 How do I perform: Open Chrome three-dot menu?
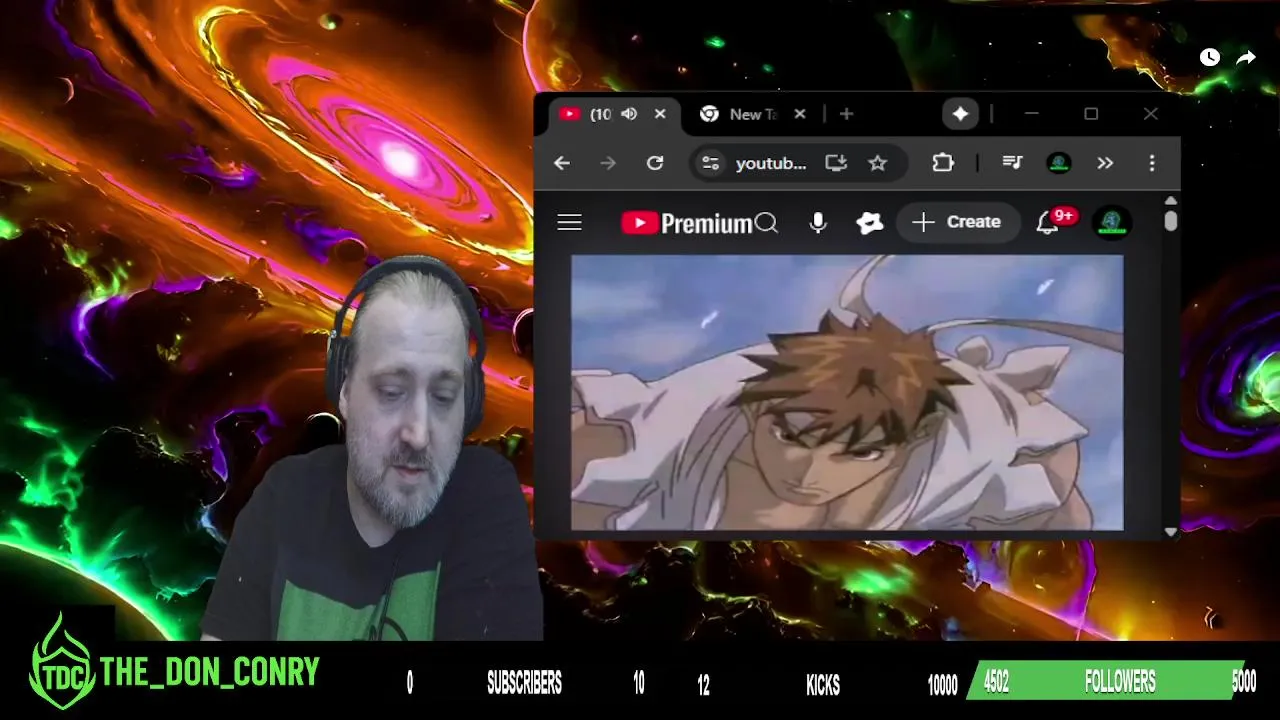(x=1152, y=163)
